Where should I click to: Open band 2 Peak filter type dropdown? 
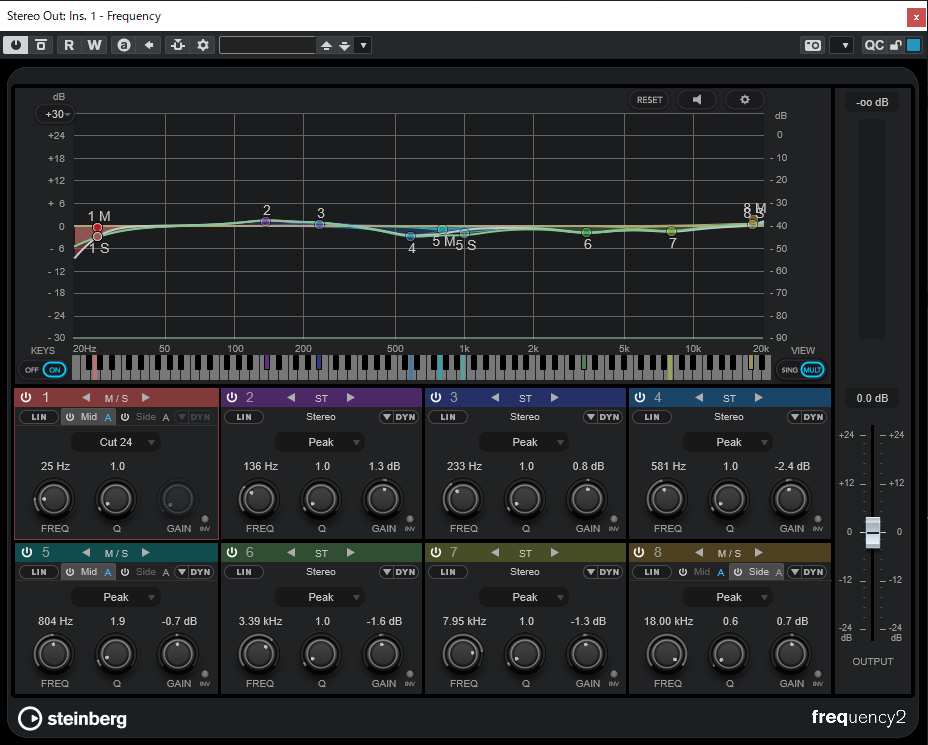320,442
